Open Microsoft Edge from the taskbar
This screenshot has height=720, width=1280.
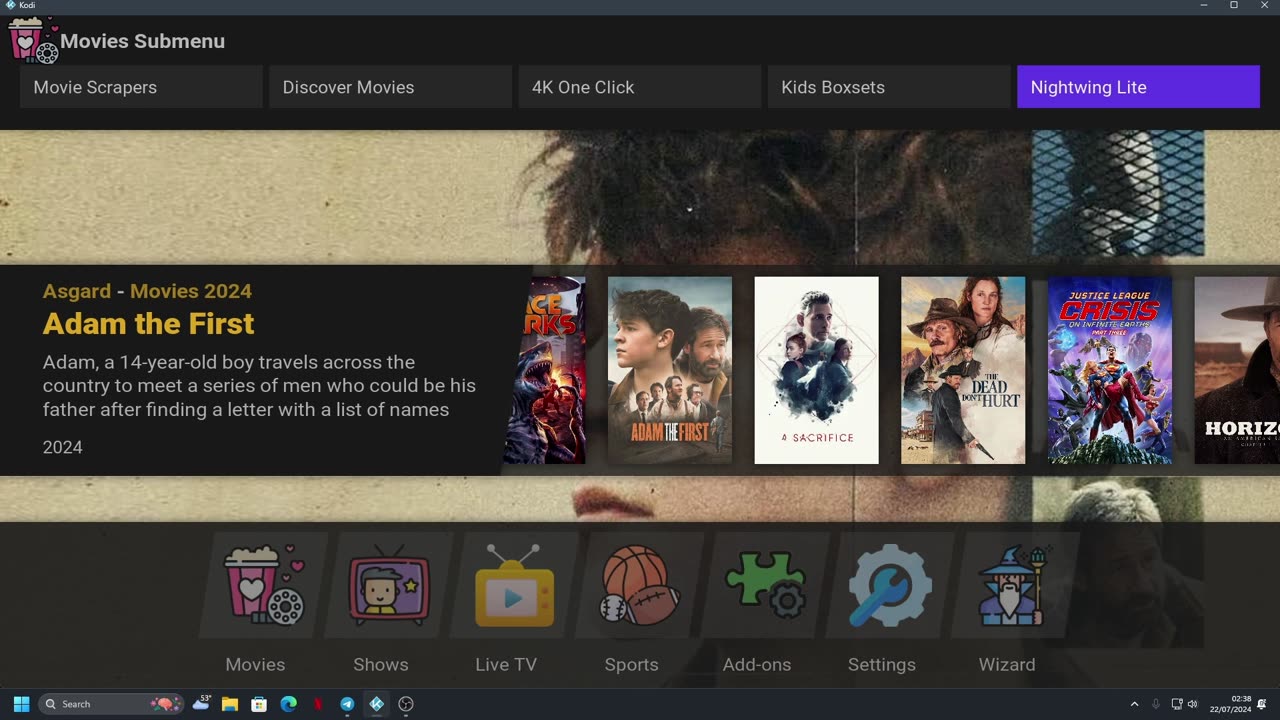[288, 704]
